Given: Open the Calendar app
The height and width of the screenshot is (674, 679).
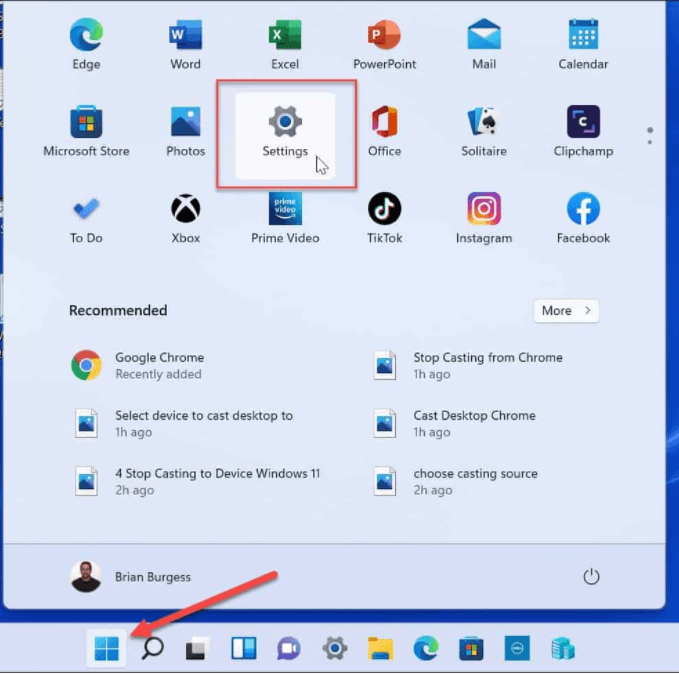Looking at the screenshot, I should click(583, 44).
